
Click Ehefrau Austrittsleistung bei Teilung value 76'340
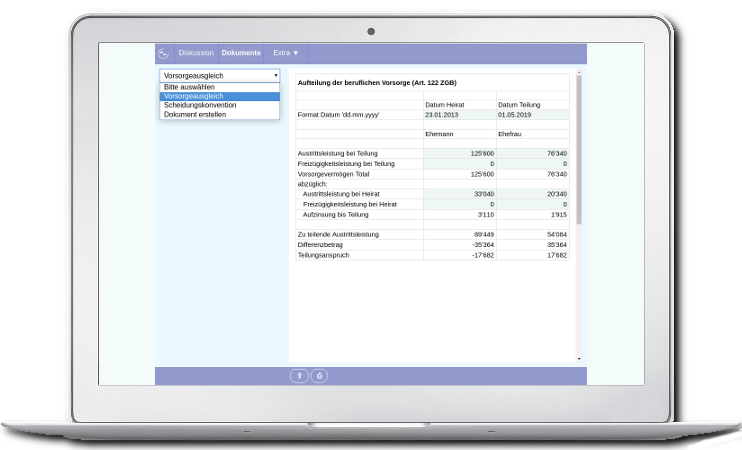point(532,153)
